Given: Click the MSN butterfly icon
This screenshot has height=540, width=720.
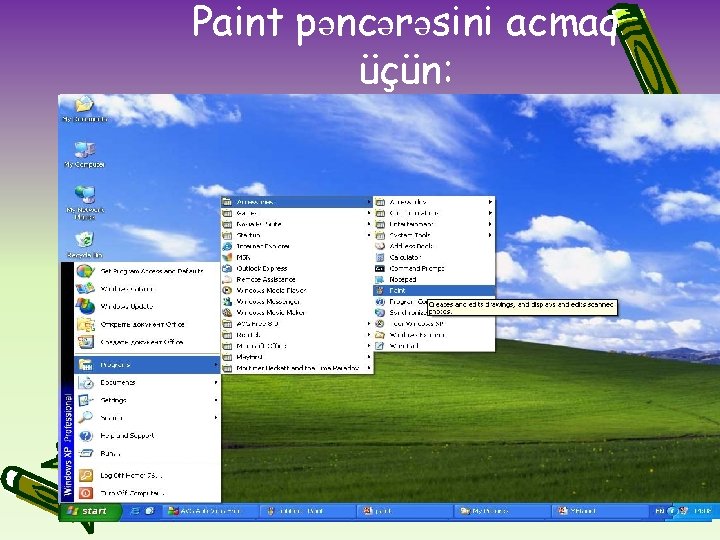Looking at the screenshot, I should click(227, 257).
